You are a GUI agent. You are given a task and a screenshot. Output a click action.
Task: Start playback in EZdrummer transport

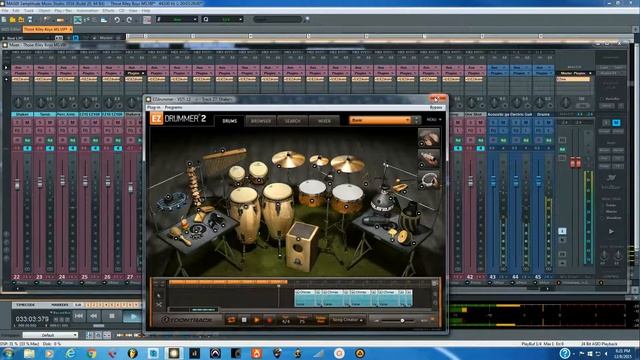[x=257, y=320]
